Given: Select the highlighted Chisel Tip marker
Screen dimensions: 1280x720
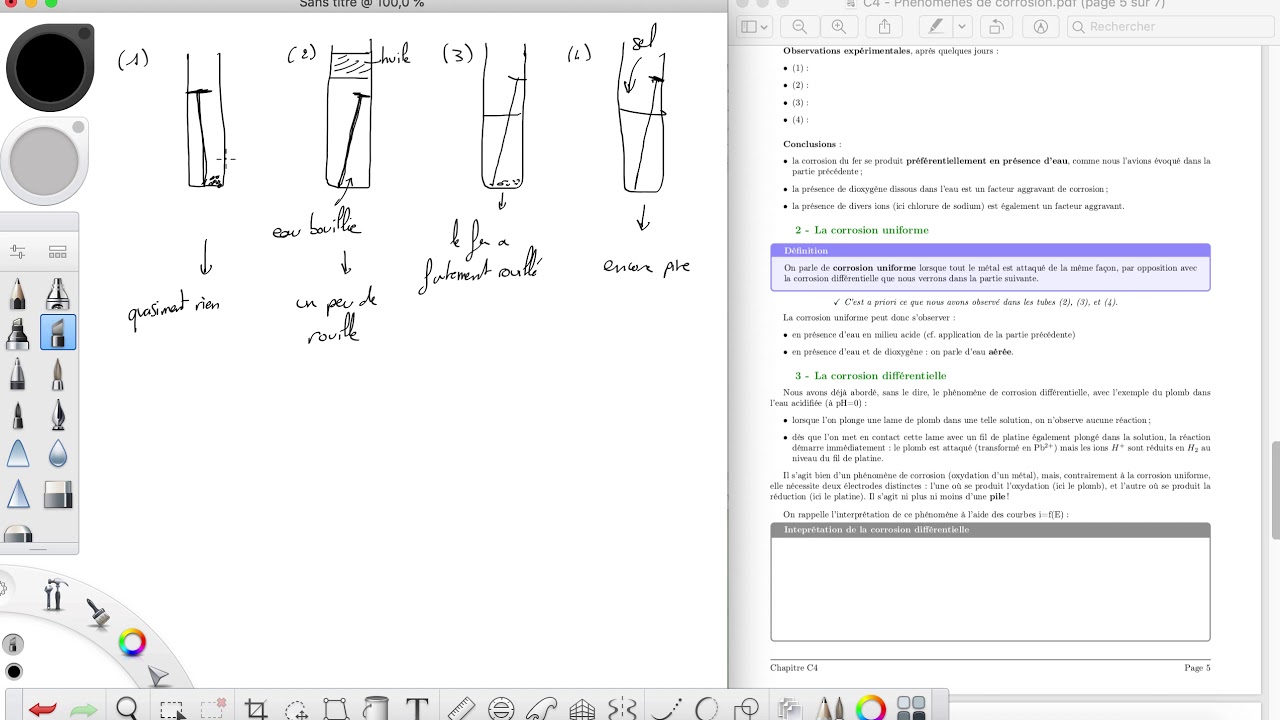Looking at the screenshot, I should click(58, 333).
